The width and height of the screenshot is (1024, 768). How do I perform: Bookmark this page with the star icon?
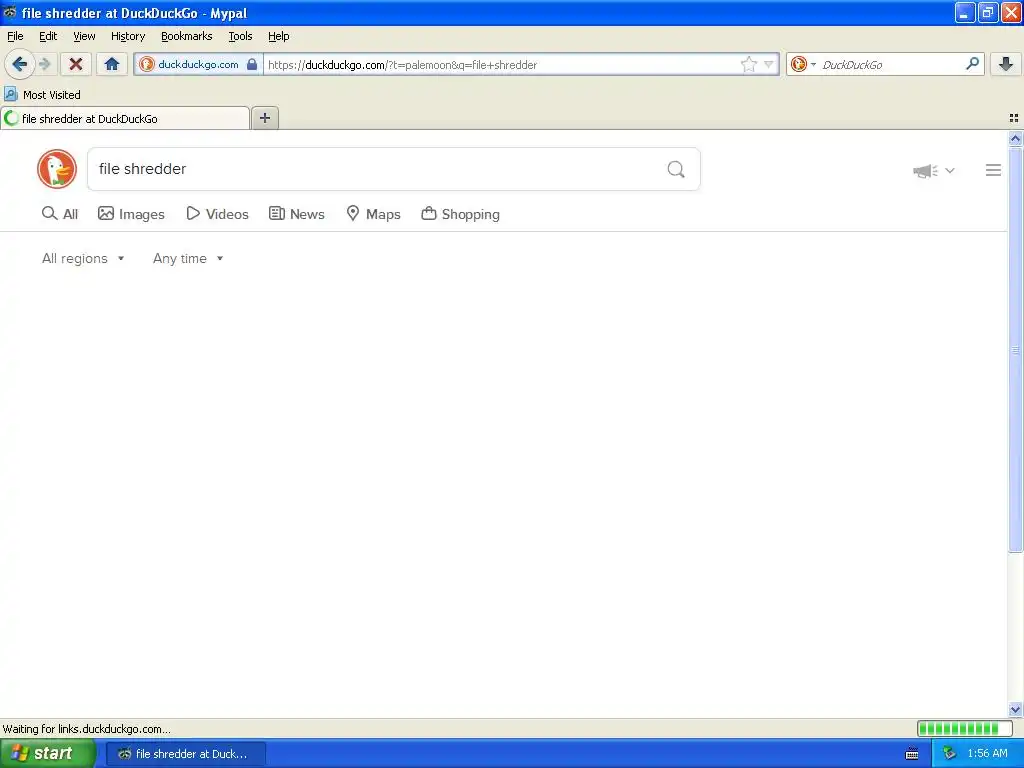click(x=748, y=64)
